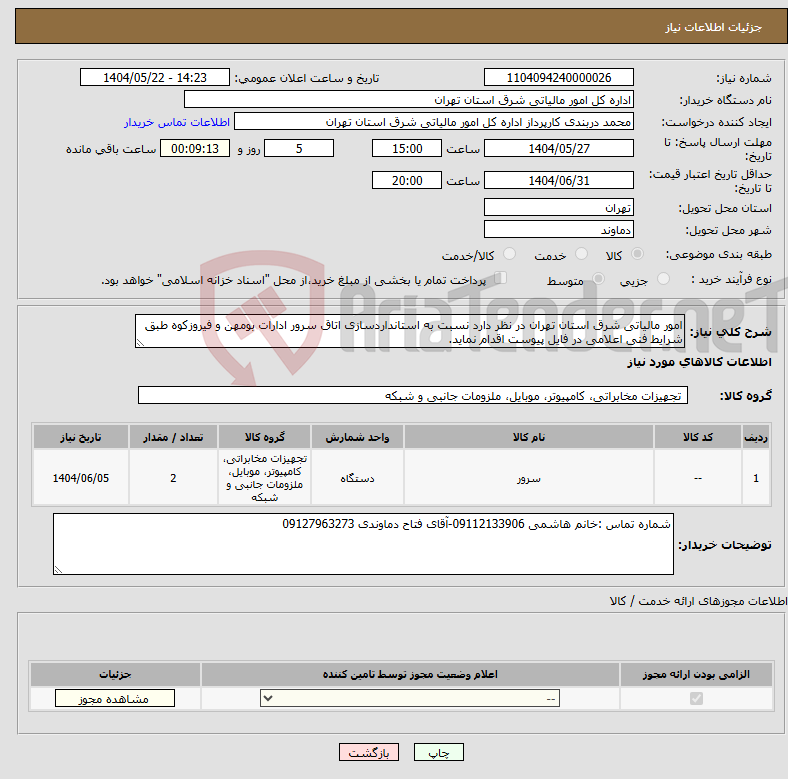Click delivery city field دماوند
The image size is (788, 779).
558,229
